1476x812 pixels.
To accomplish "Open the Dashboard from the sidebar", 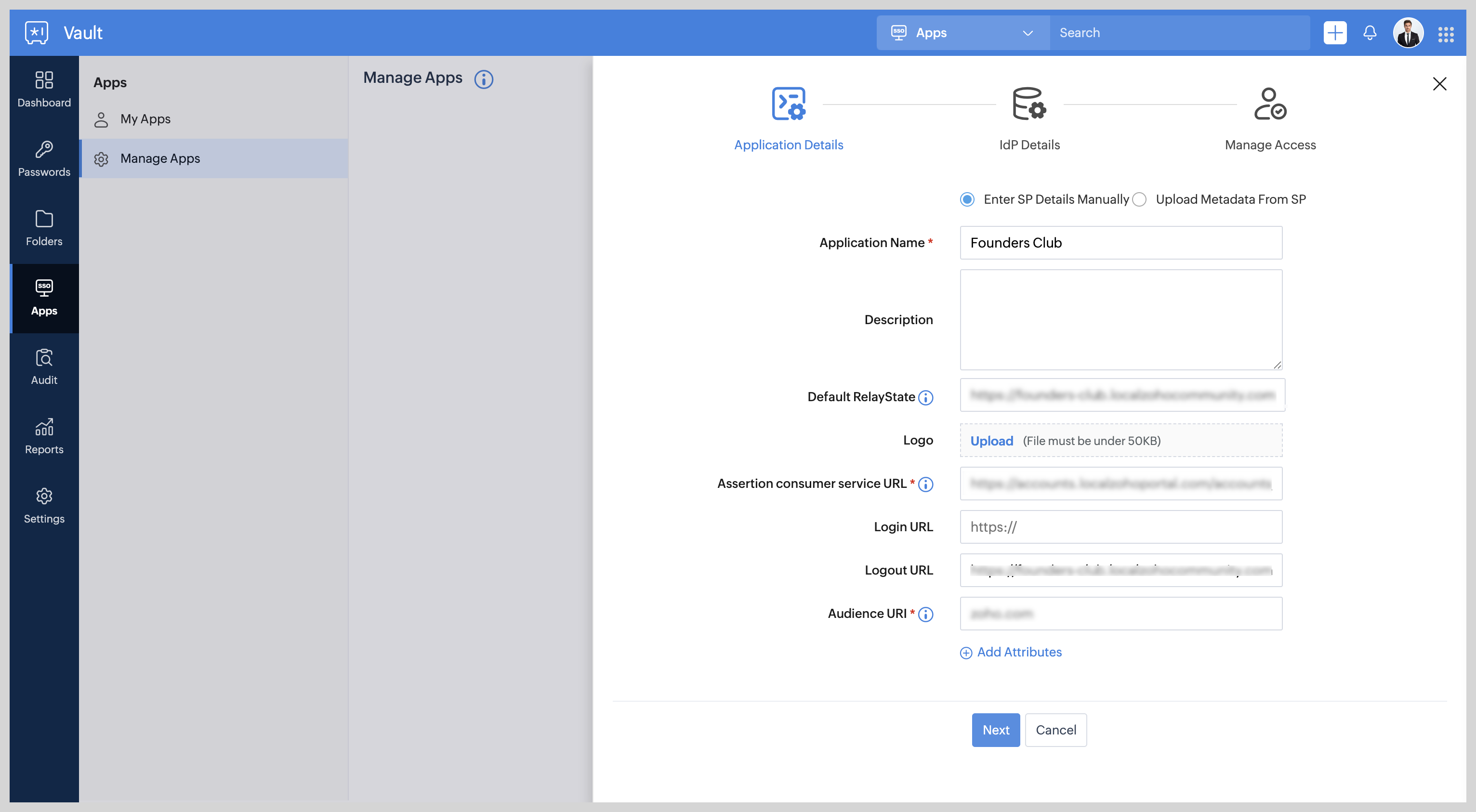I will pyautogui.click(x=44, y=89).
